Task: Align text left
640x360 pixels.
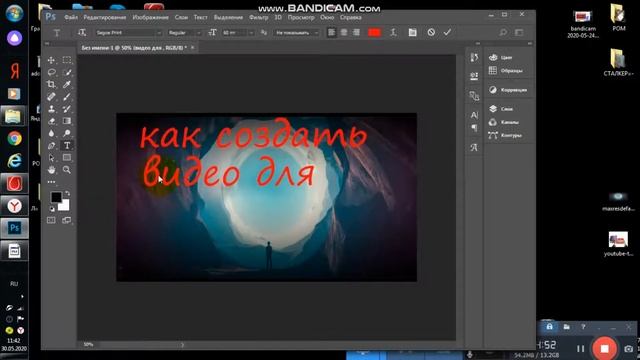Action: click(331, 33)
